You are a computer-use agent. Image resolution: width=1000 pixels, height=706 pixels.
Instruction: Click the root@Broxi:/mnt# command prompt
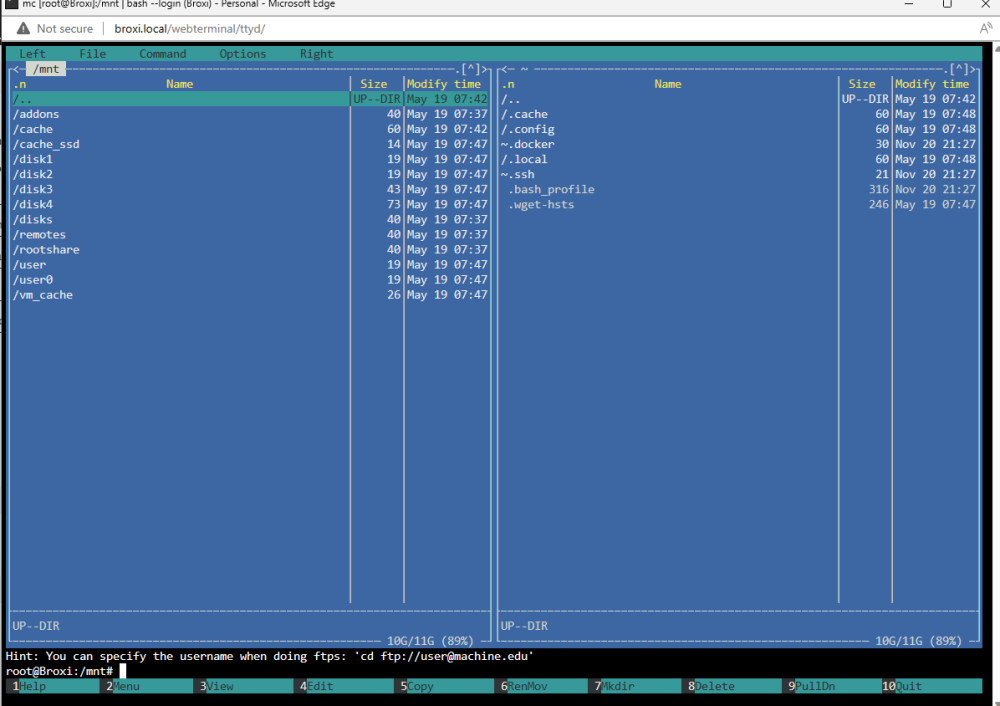point(59,671)
